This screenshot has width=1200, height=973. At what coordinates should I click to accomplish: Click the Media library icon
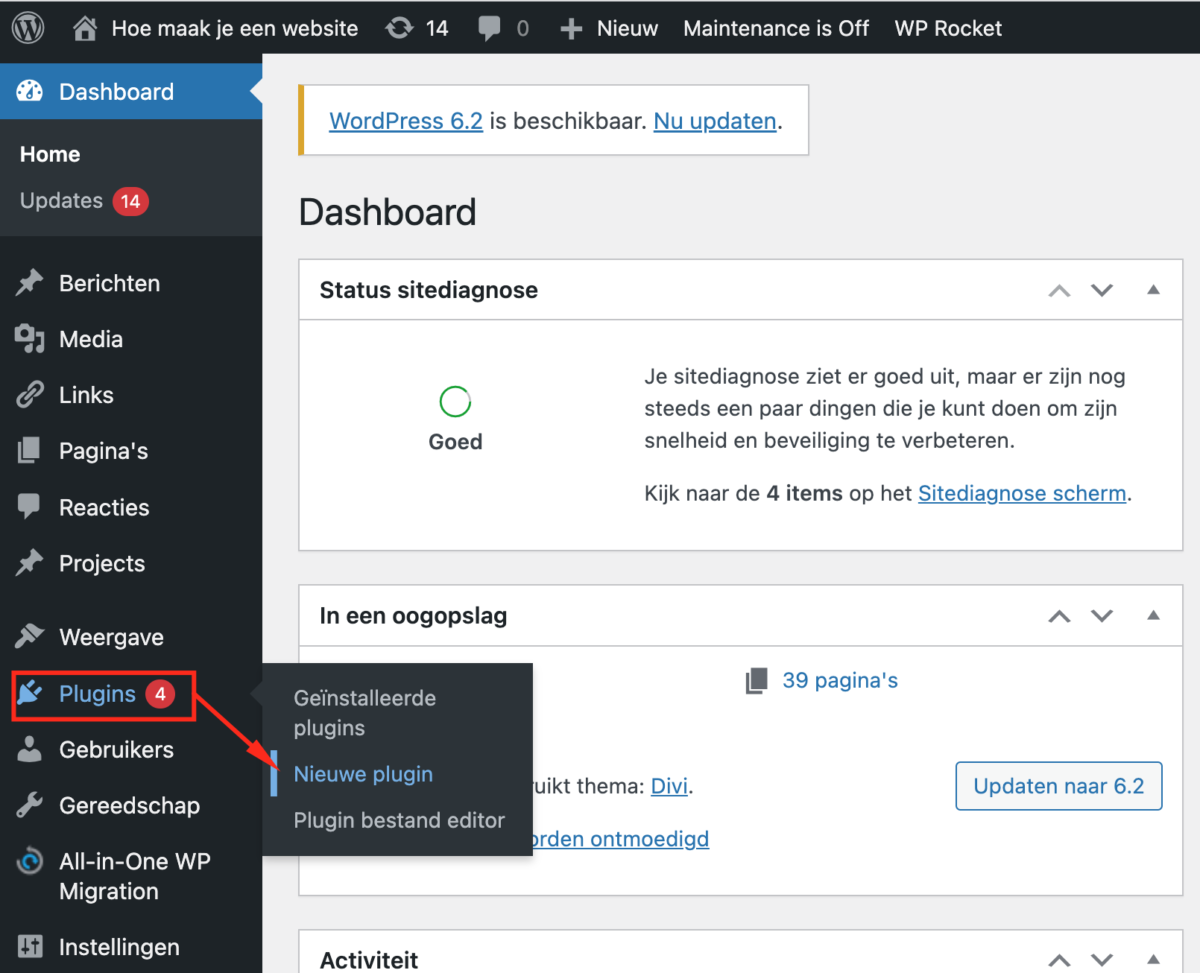pyautogui.click(x=30, y=340)
